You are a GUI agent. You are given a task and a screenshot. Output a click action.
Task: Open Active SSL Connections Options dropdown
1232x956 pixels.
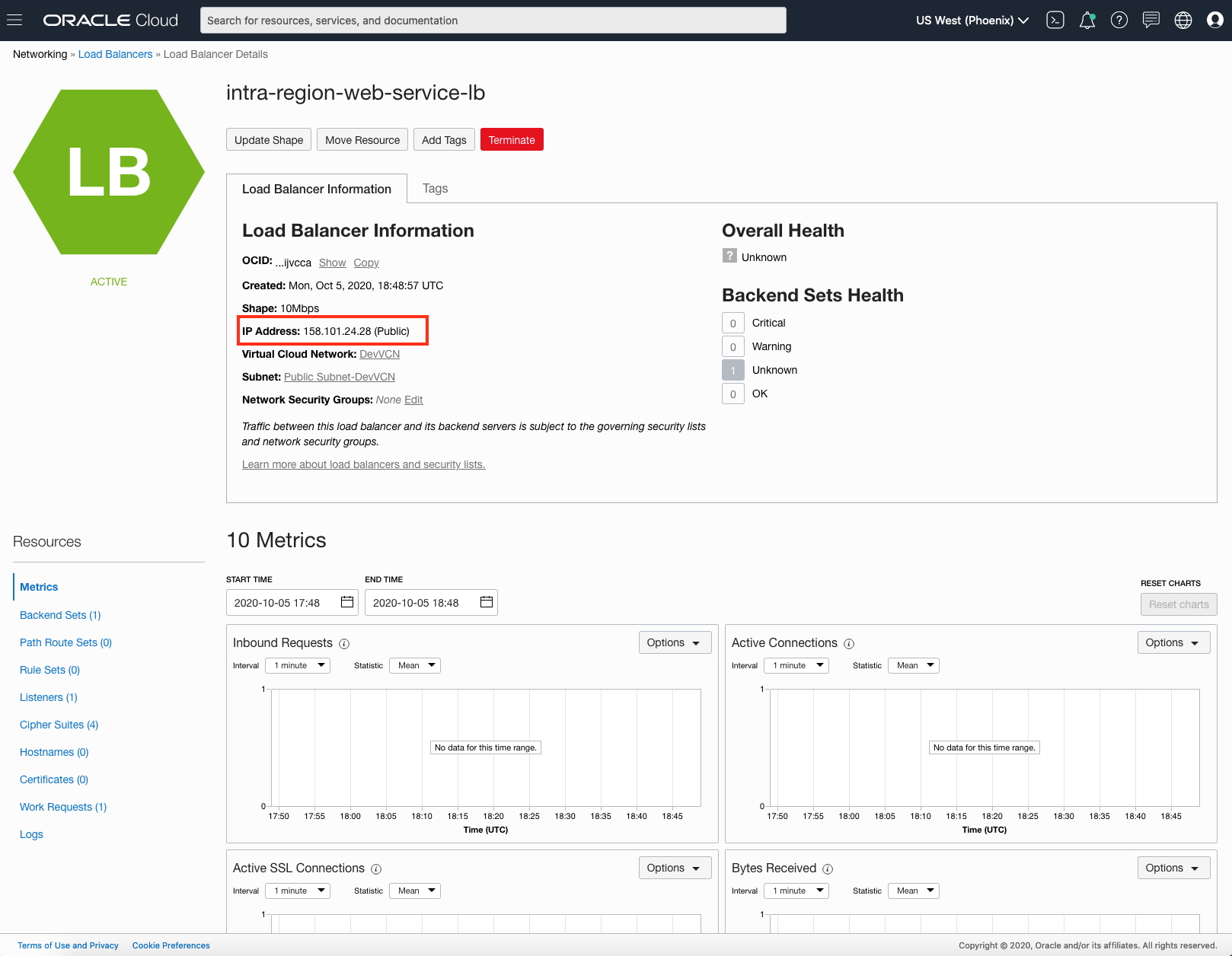click(x=675, y=868)
